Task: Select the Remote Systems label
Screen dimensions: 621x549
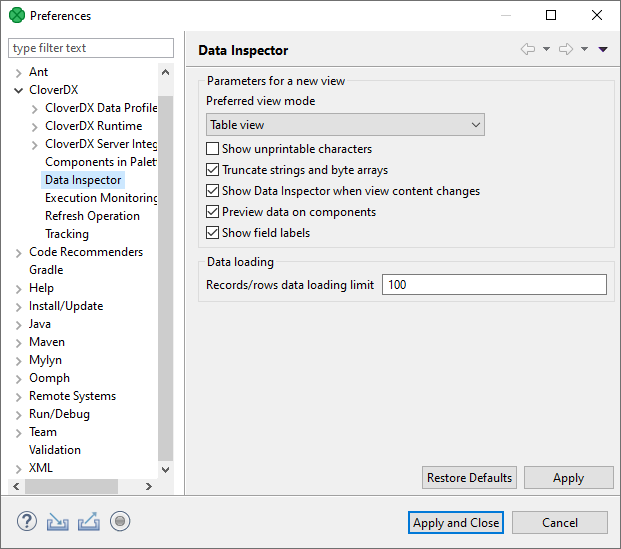Action: click(72, 396)
